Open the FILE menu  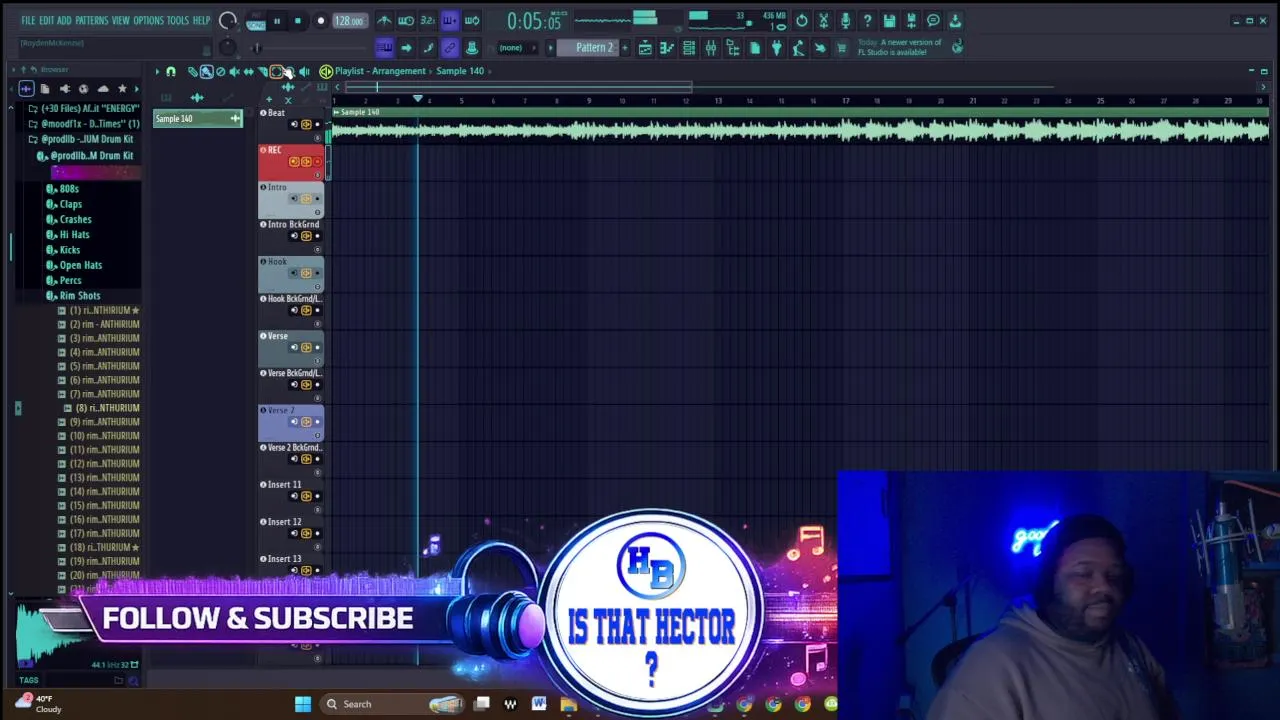pyautogui.click(x=28, y=20)
